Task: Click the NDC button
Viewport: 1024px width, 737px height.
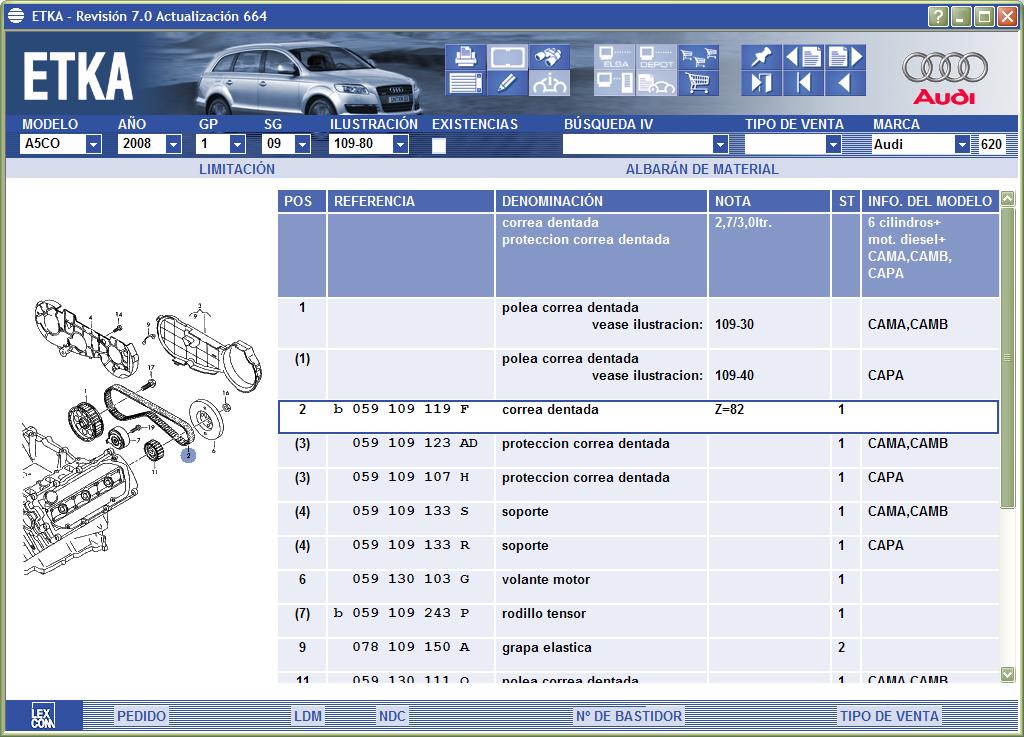Action: [x=392, y=716]
